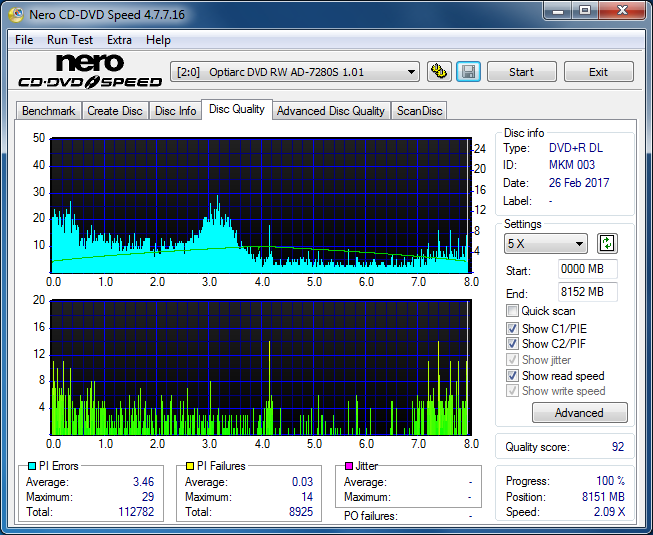Click the Position value 8151 MB
Screen dimensions: 653x535
(x=603, y=497)
